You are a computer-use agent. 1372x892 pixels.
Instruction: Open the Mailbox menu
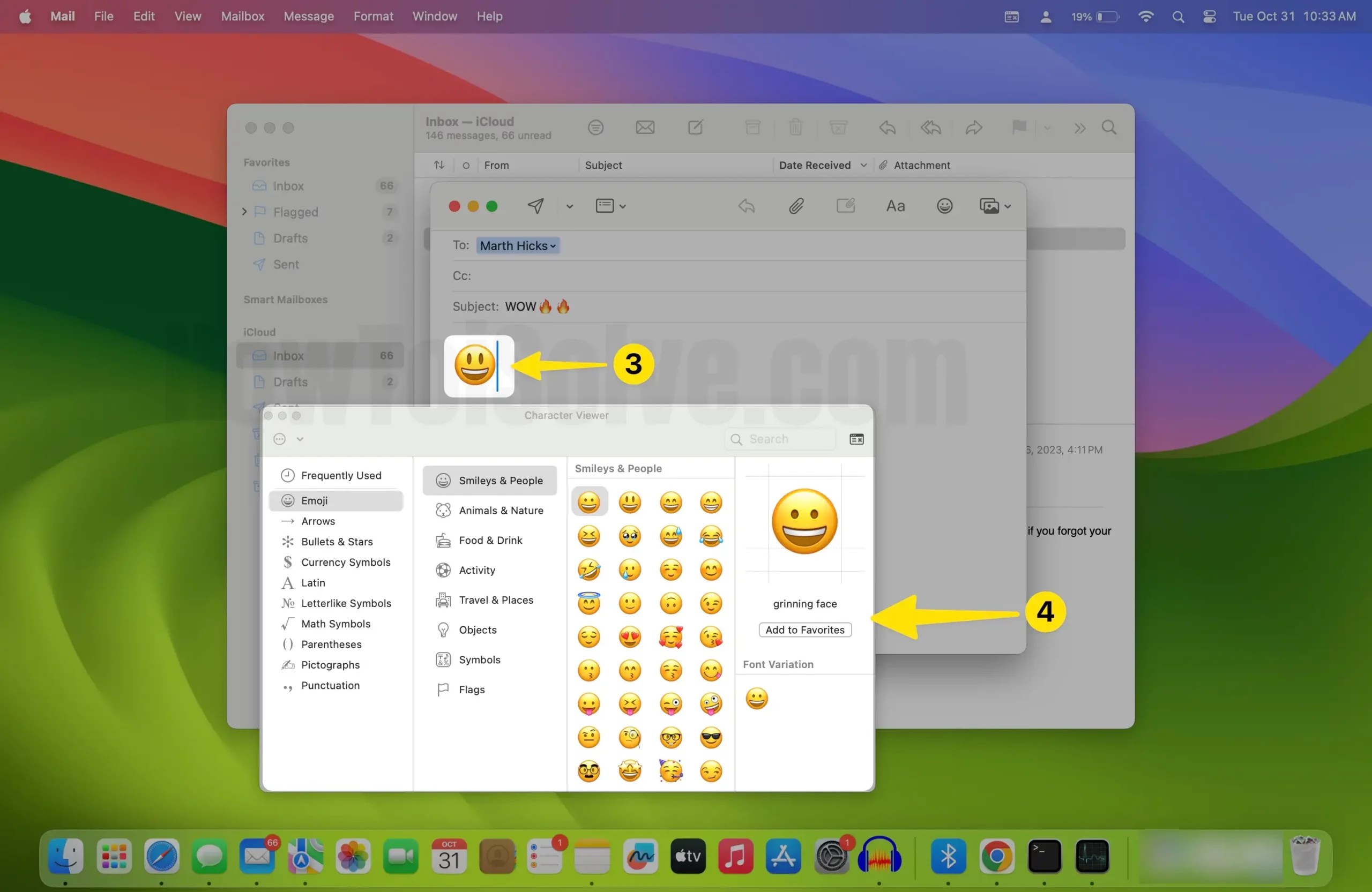pos(242,16)
